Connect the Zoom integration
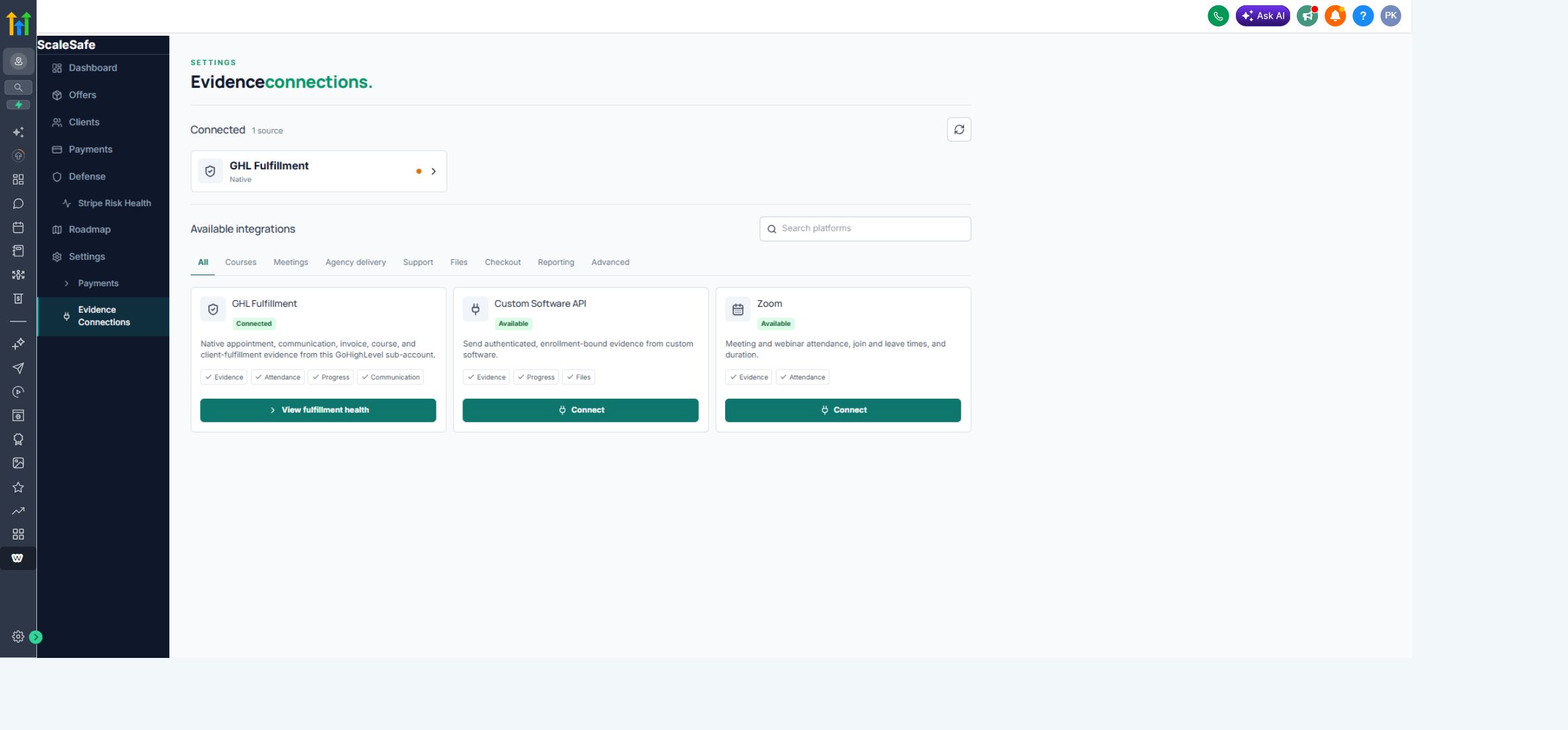The image size is (1568, 730). tap(843, 410)
